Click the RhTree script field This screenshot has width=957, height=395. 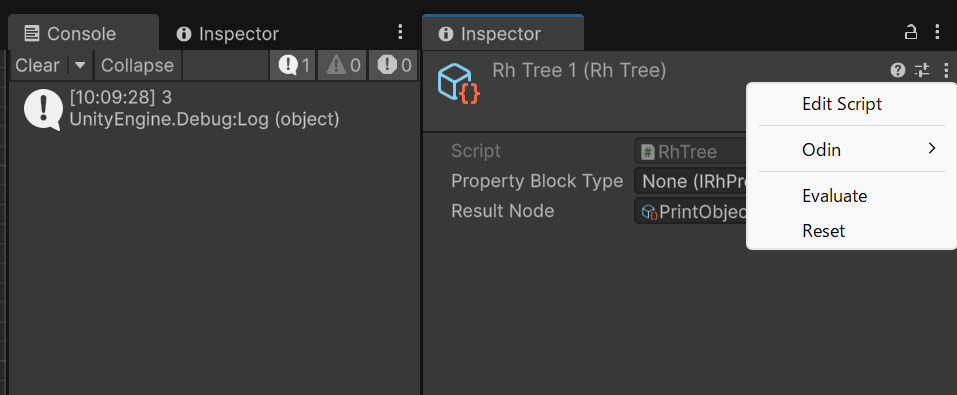[x=691, y=151]
